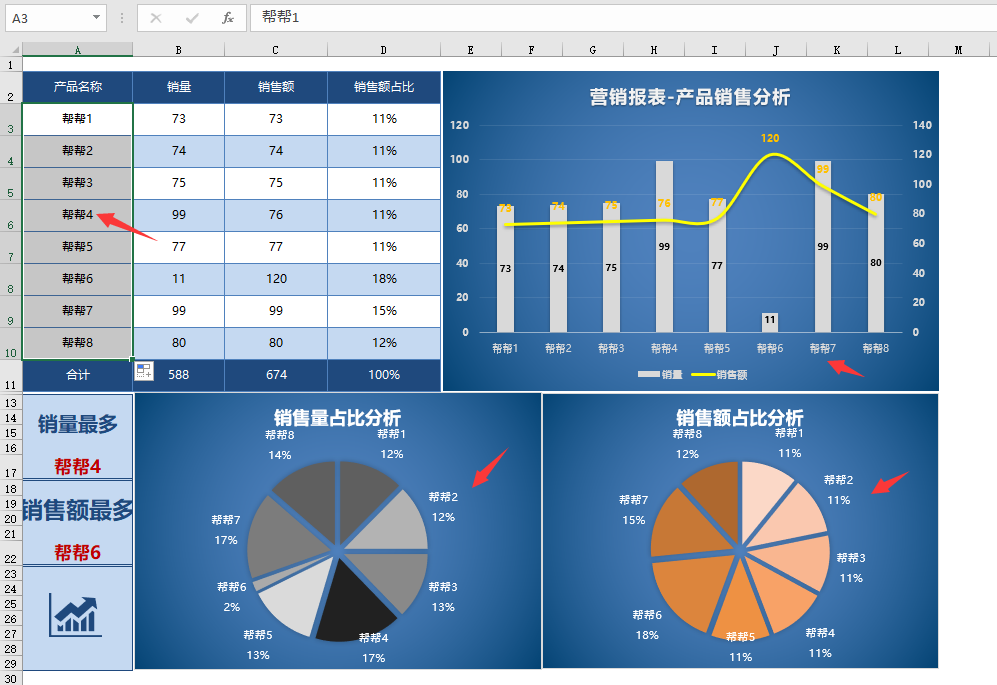Click the formula bar options dots handle
The image size is (997, 685).
tap(122, 18)
